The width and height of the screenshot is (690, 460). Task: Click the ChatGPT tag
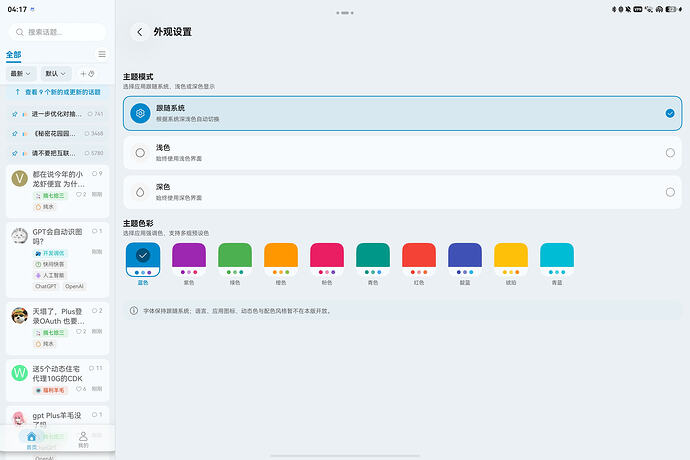pos(46,286)
